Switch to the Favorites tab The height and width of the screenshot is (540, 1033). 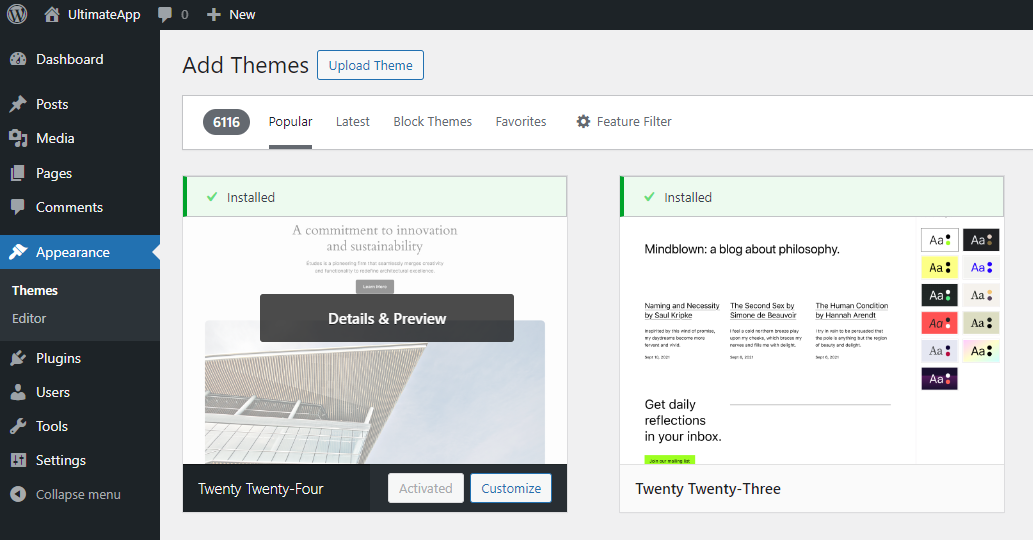(x=521, y=122)
